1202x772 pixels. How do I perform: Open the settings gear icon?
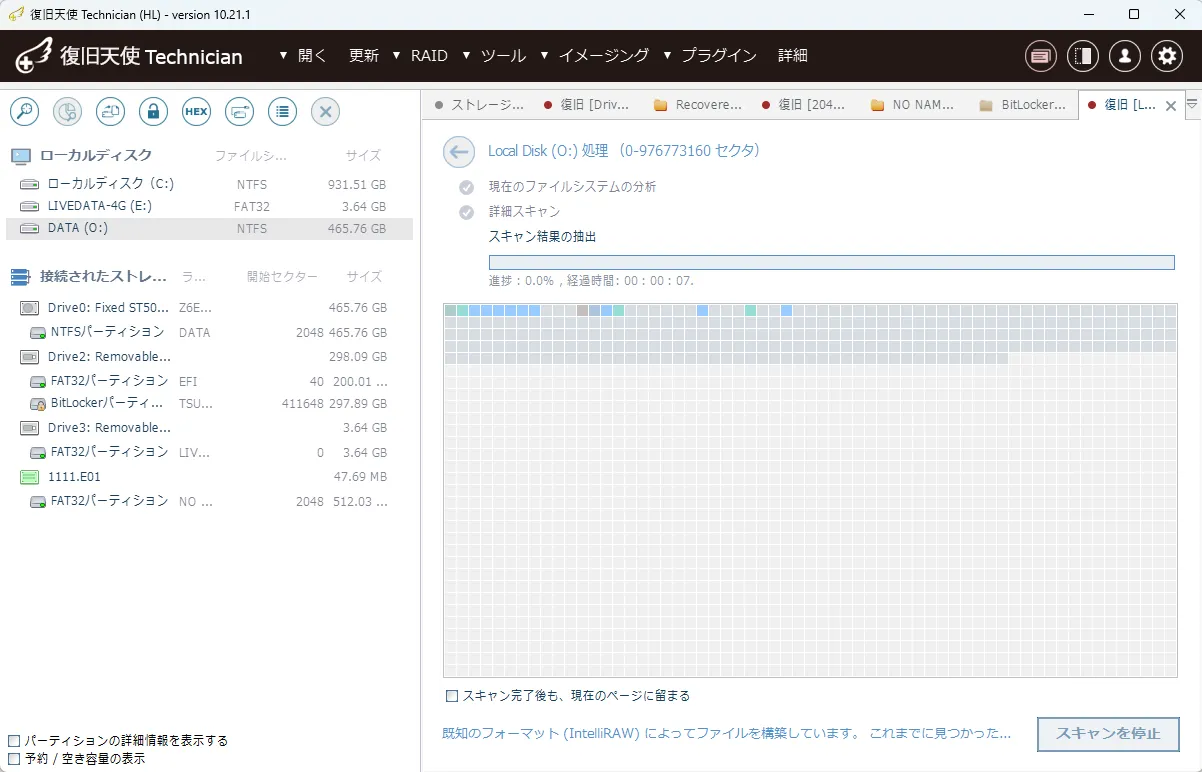coord(1167,56)
